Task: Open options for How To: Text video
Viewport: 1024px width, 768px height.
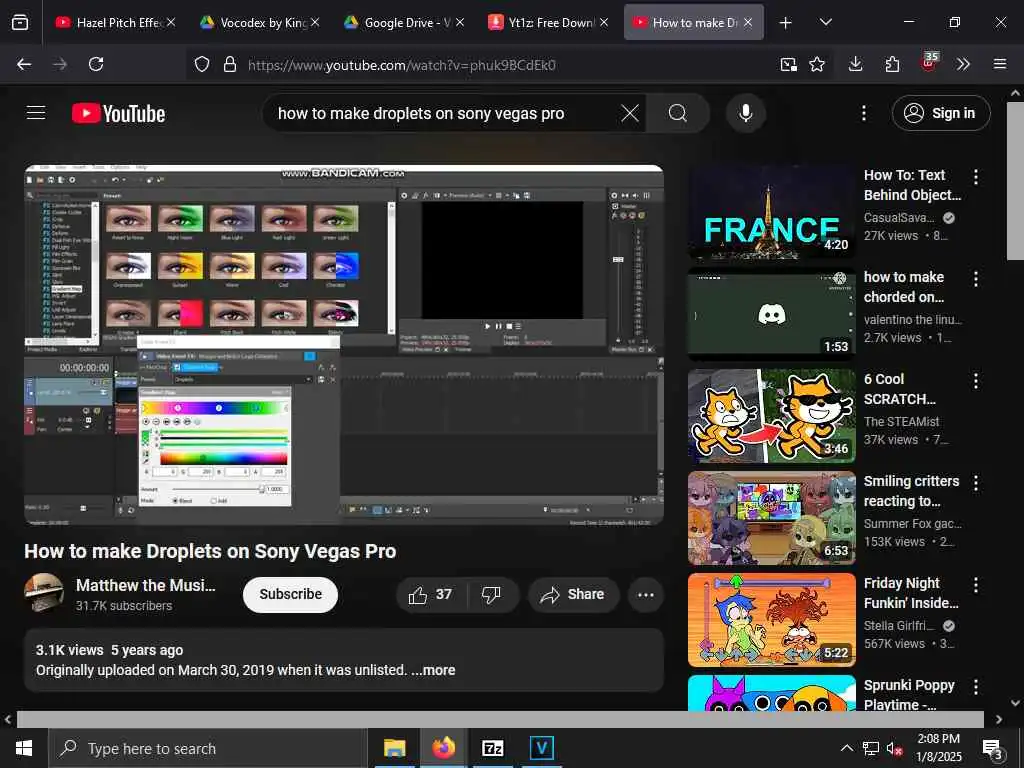Action: pos(976,176)
